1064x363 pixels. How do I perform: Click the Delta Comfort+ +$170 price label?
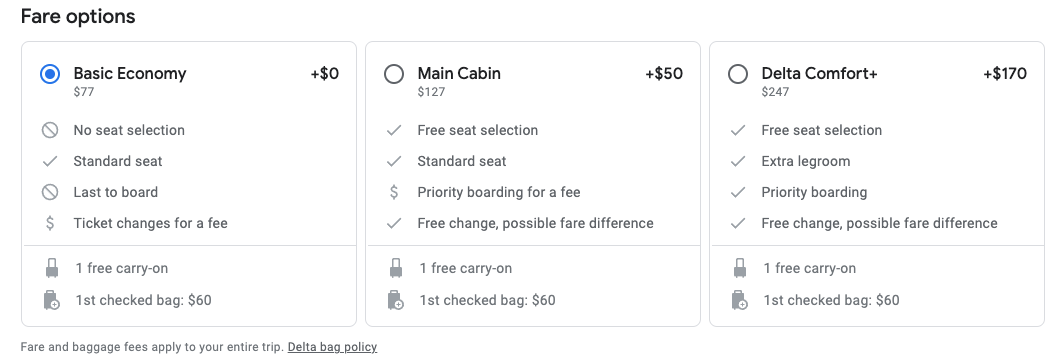[x=1005, y=73]
